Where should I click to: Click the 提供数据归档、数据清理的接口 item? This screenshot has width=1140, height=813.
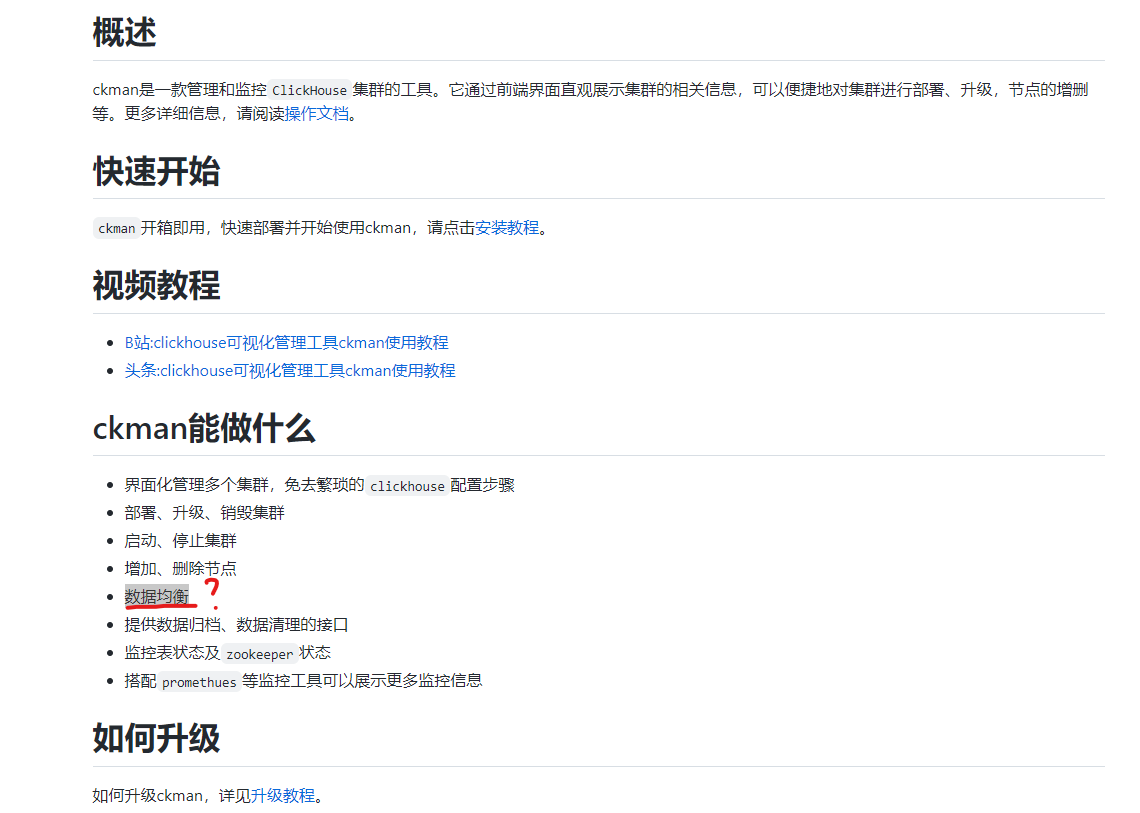coord(236,625)
